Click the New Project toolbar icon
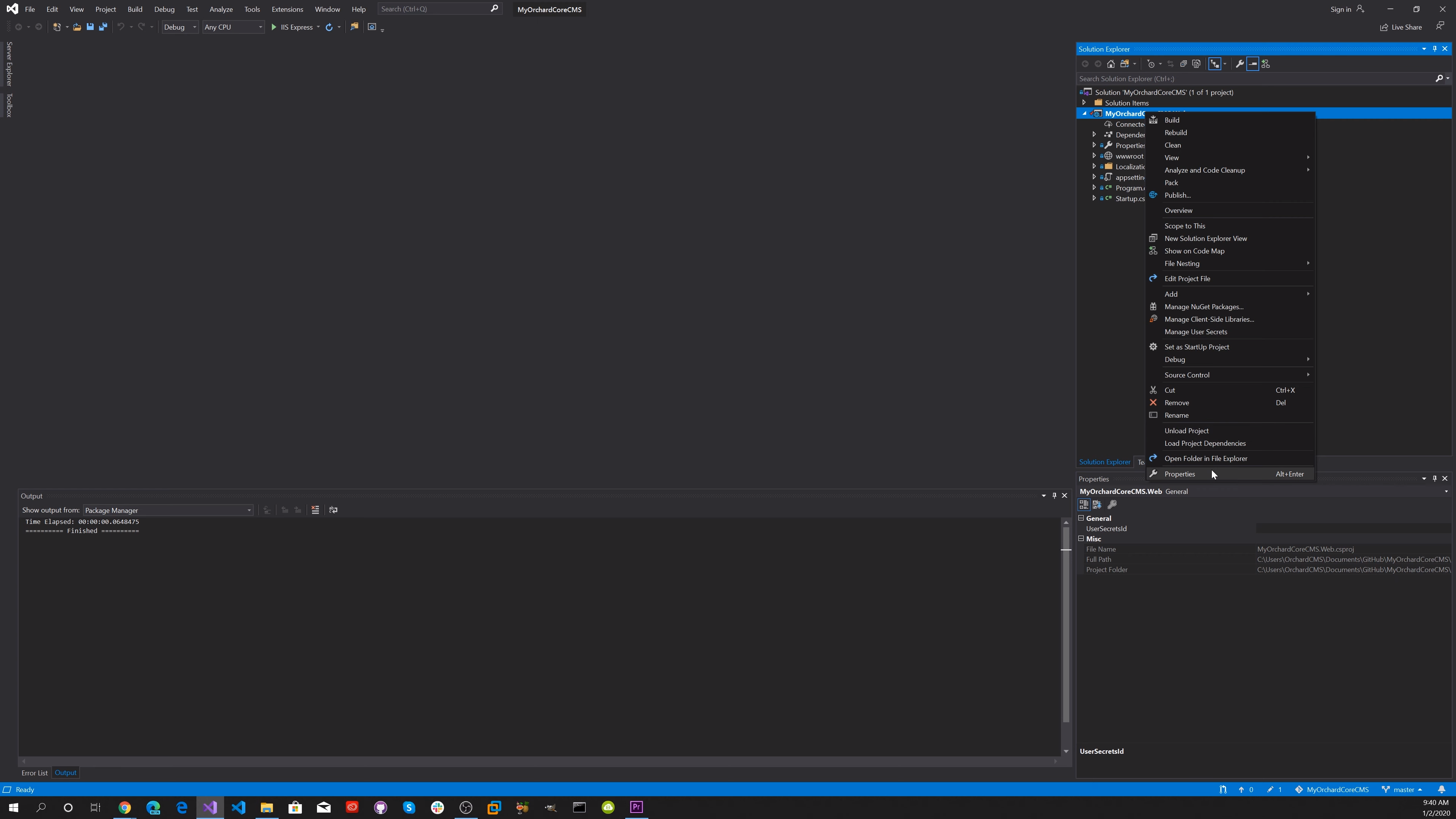Image resolution: width=1456 pixels, height=819 pixels. (x=56, y=27)
